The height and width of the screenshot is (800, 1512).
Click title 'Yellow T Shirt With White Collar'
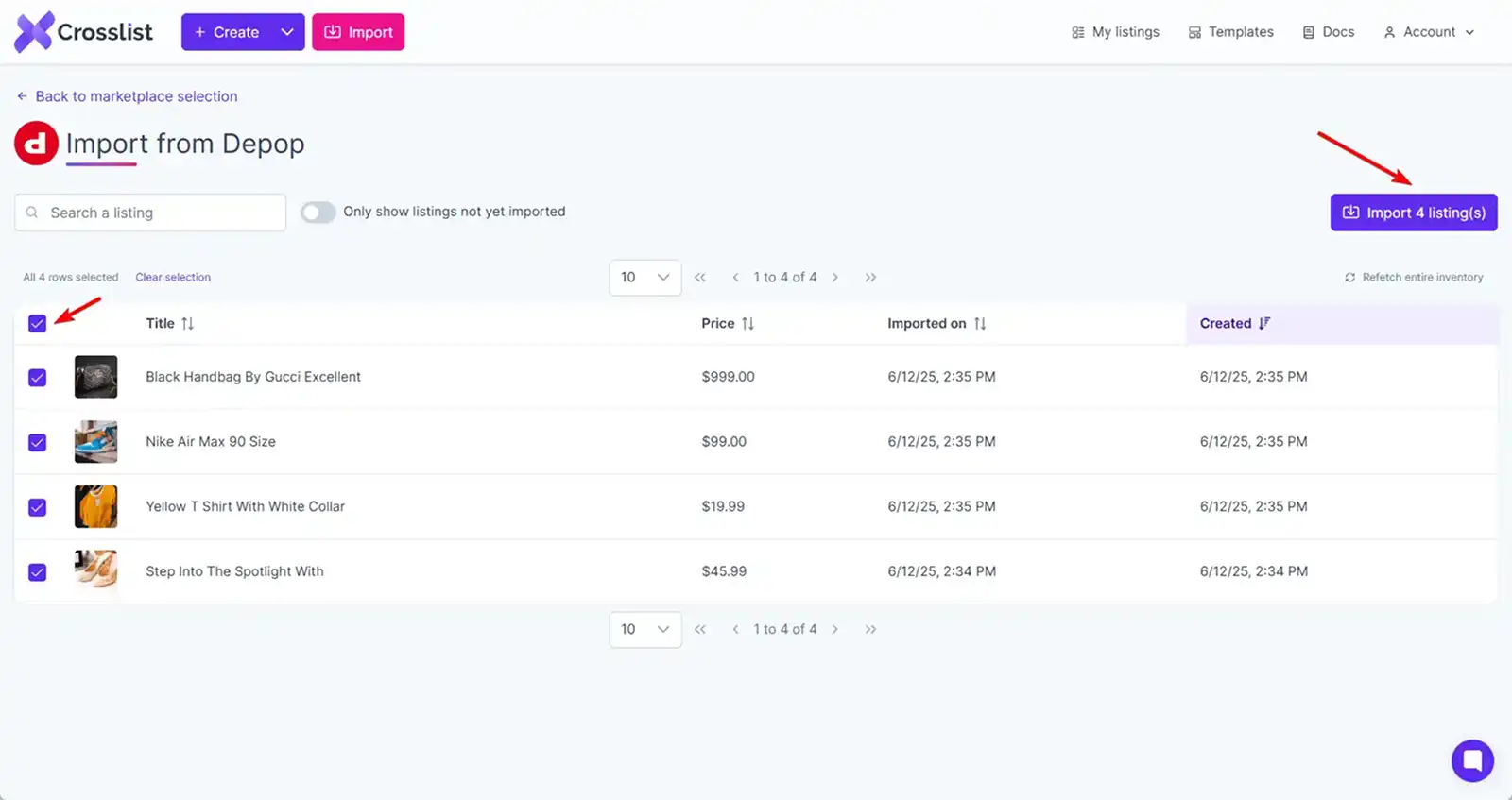[x=245, y=506]
